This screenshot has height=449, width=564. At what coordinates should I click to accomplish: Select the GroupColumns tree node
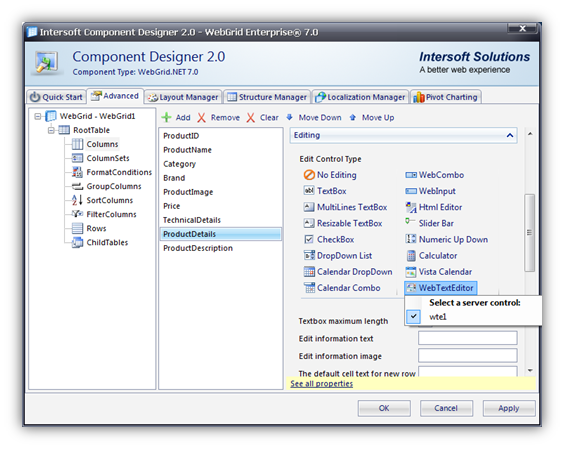point(114,186)
